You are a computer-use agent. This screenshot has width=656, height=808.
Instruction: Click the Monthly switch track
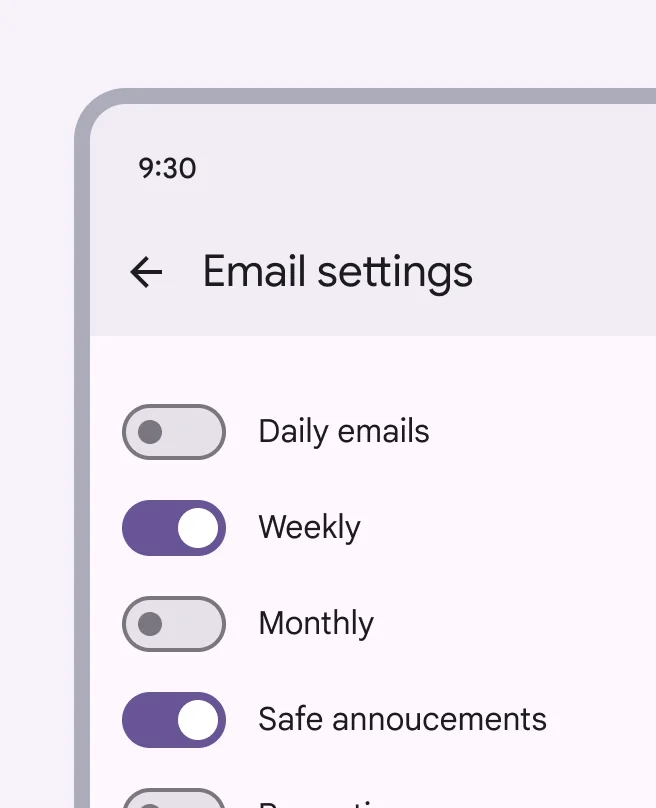pos(173,623)
